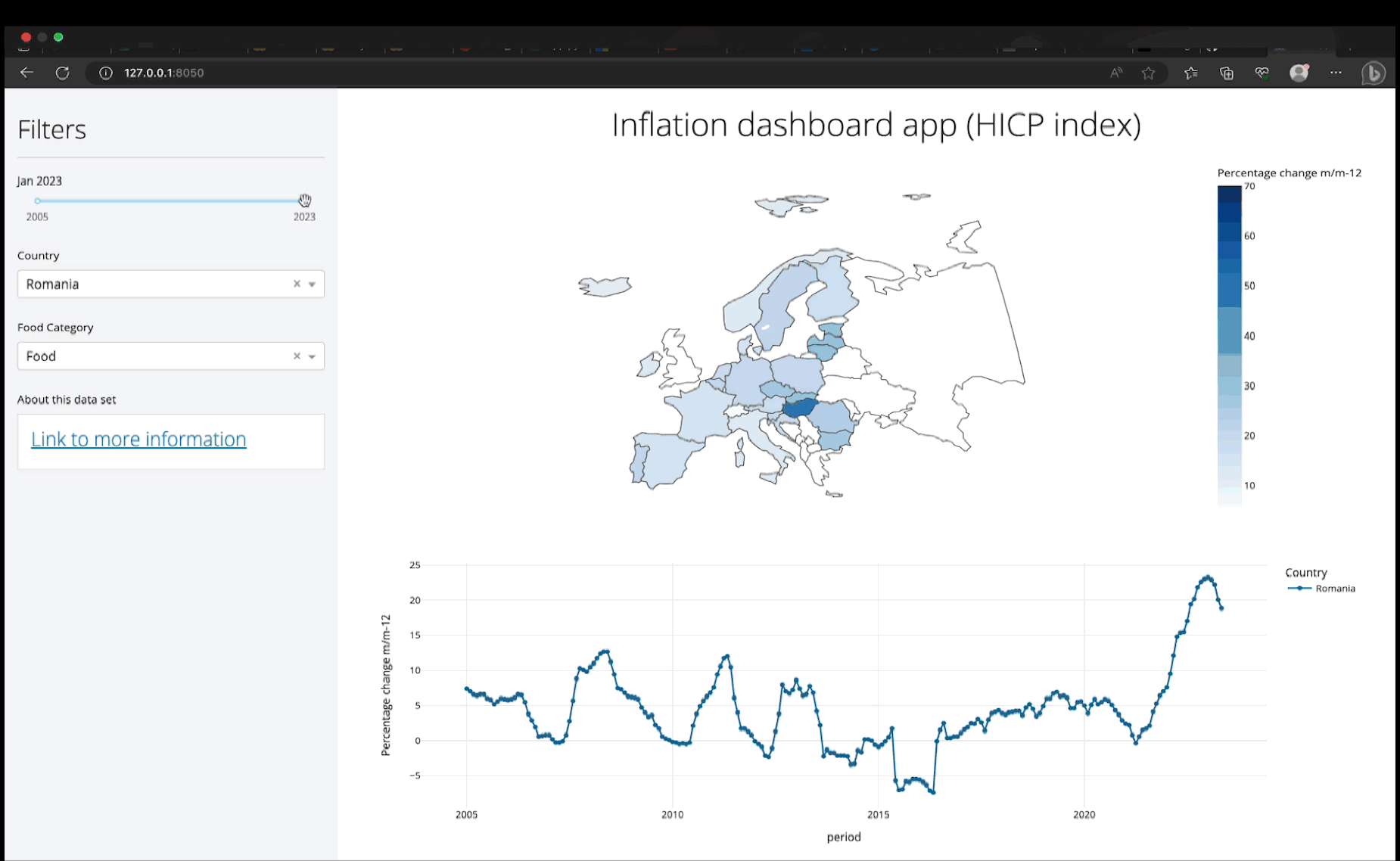Activate Read Aloud in the address bar
Screen dimensions: 1400x861
pyautogui.click(x=1116, y=73)
